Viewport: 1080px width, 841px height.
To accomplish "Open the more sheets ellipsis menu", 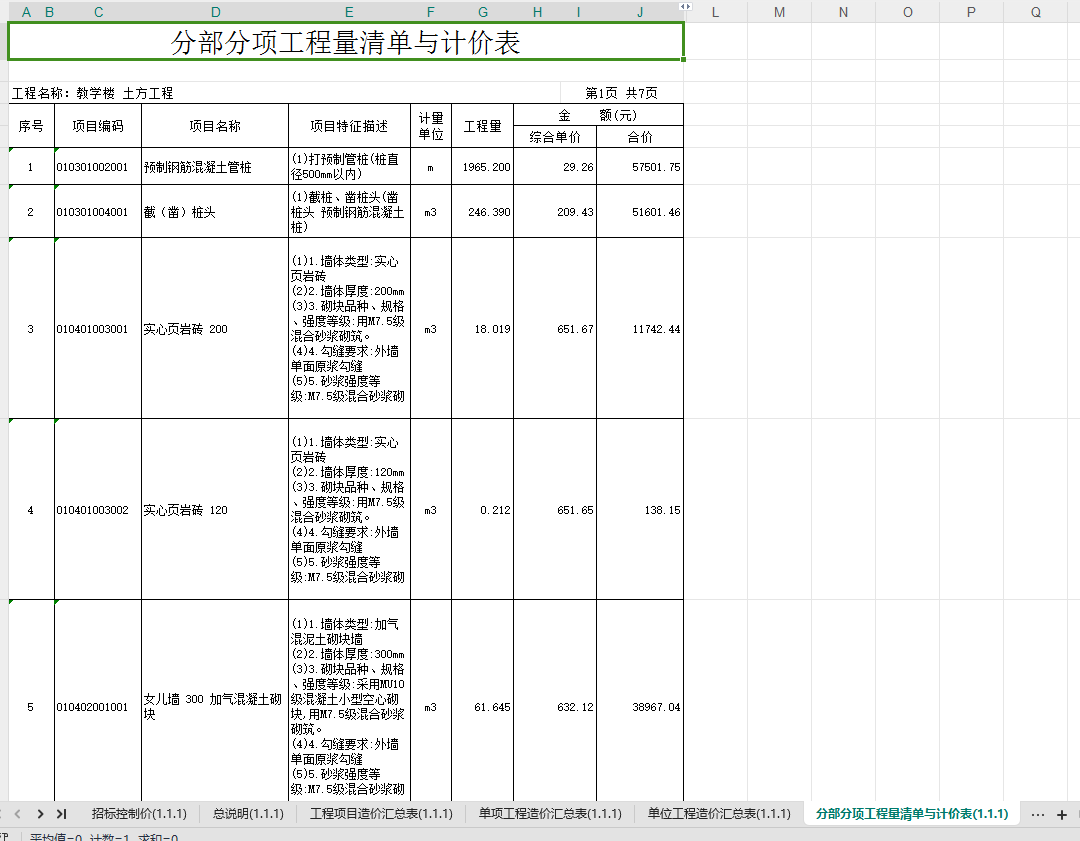I will point(1038,814).
